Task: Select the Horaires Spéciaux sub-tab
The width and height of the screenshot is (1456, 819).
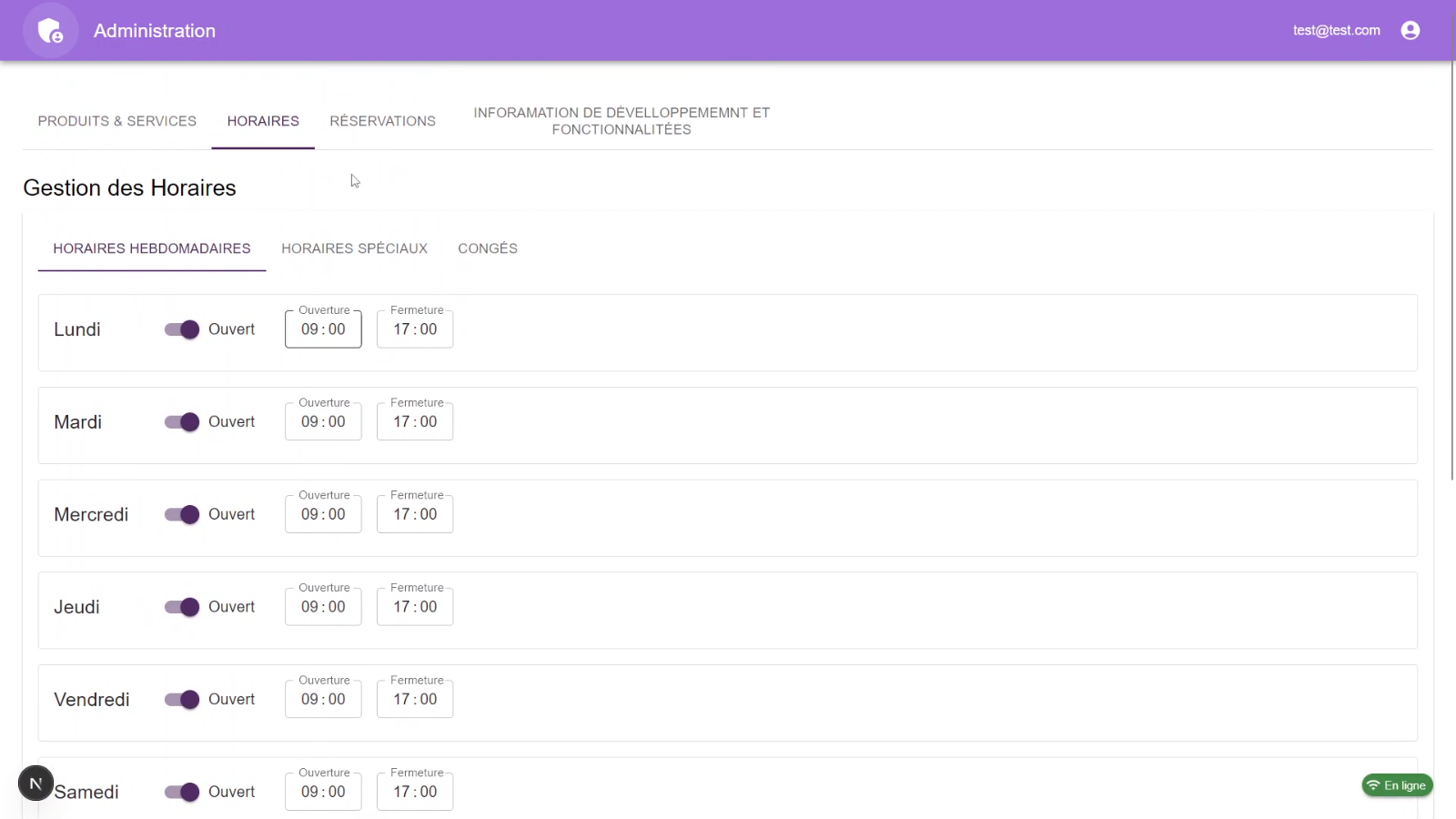Action: (354, 248)
